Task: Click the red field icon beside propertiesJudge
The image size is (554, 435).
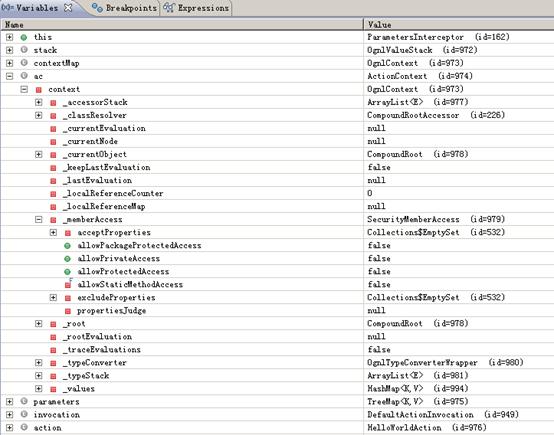Action: point(68,311)
